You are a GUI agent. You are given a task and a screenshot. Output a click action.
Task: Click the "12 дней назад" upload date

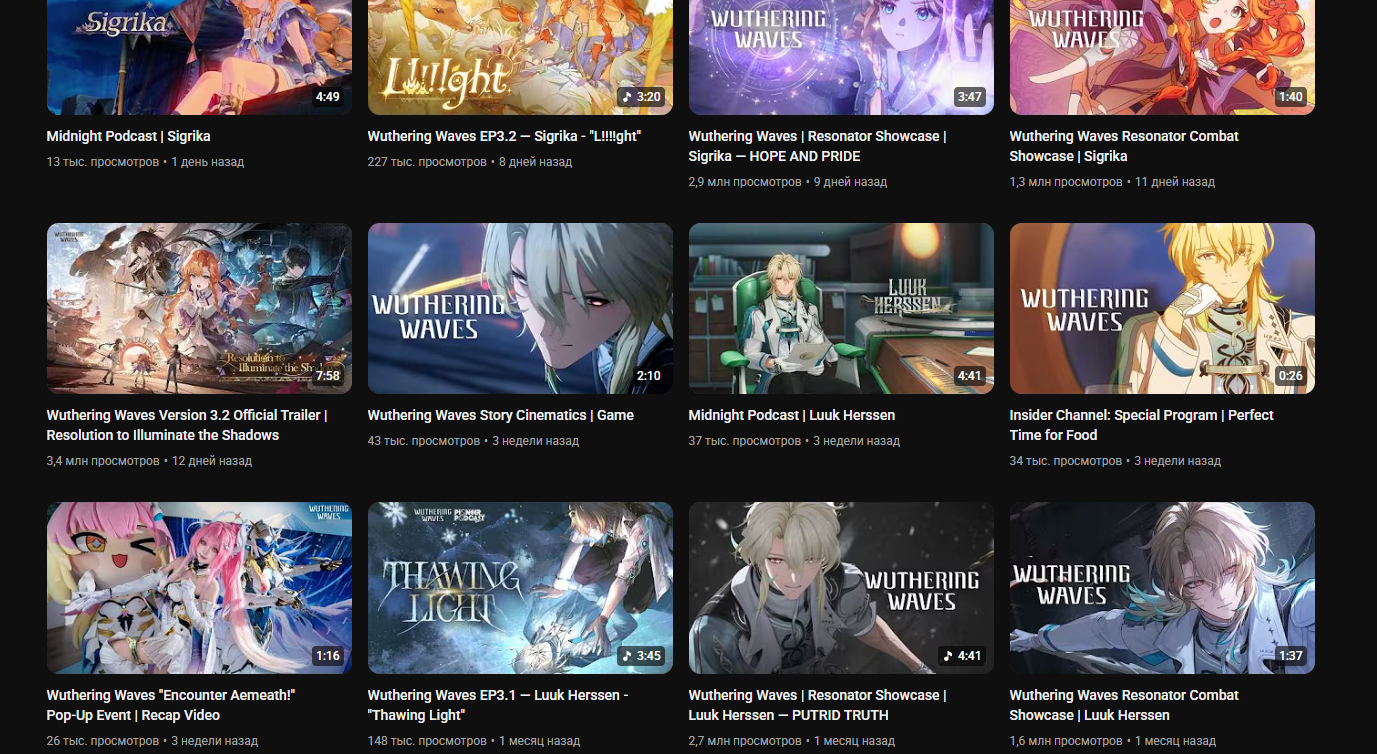(x=212, y=461)
